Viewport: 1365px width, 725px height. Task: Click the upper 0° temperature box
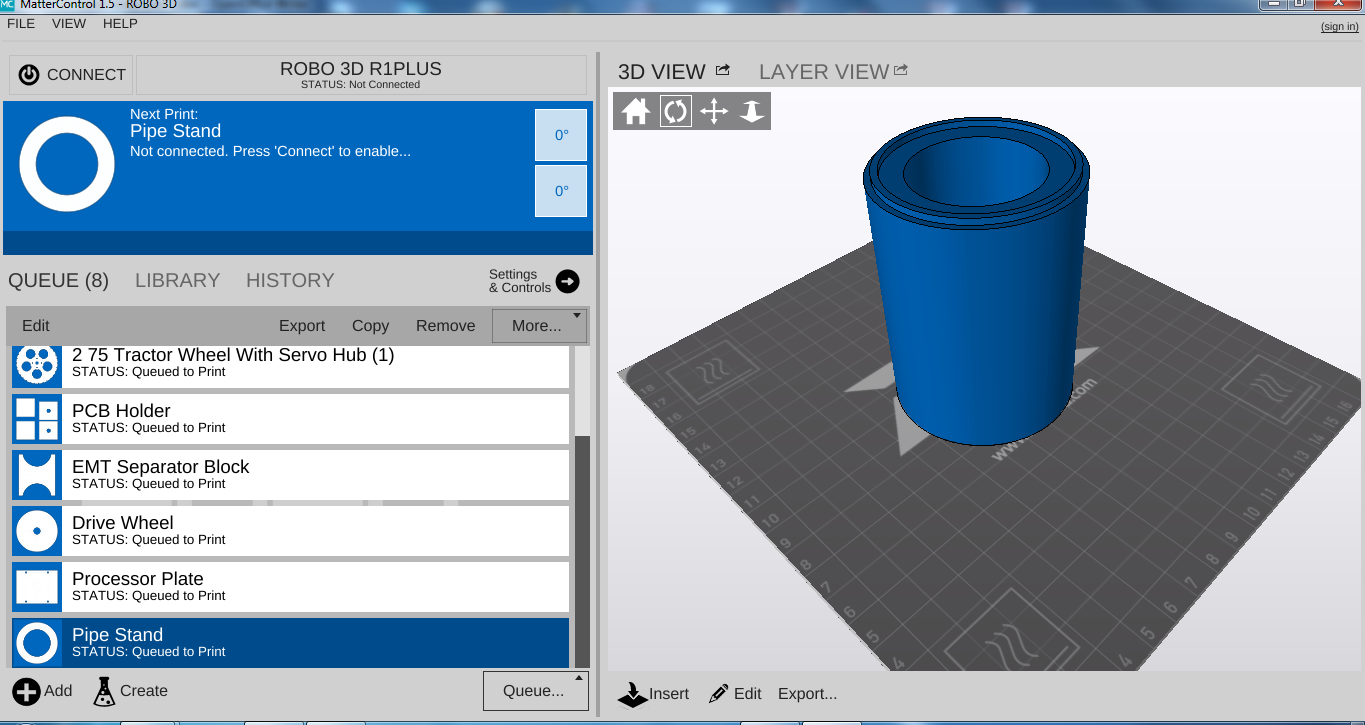561,135
